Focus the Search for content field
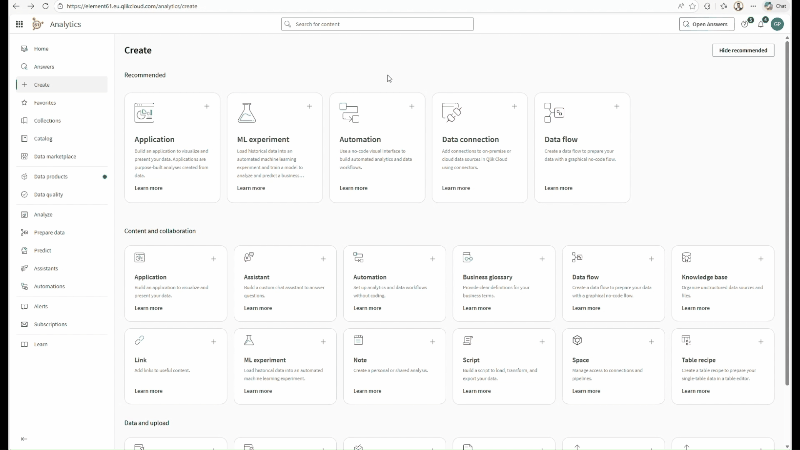 point(377,24)
